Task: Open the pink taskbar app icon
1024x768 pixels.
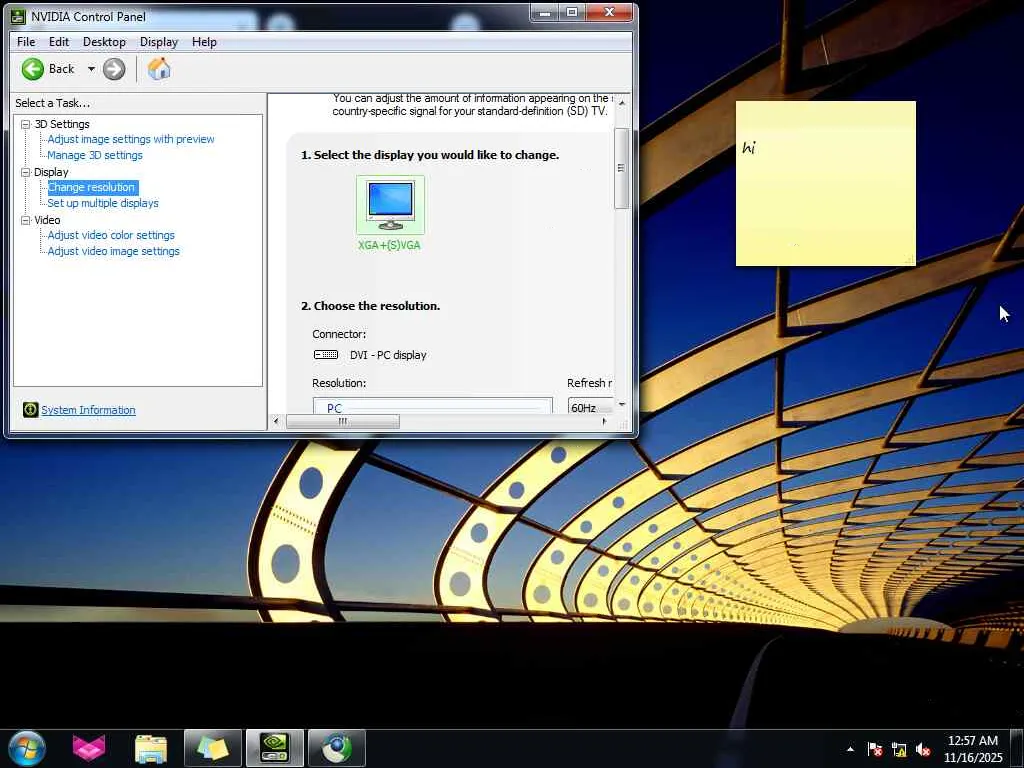Action: pyautogui.click(x=89, y=748)
